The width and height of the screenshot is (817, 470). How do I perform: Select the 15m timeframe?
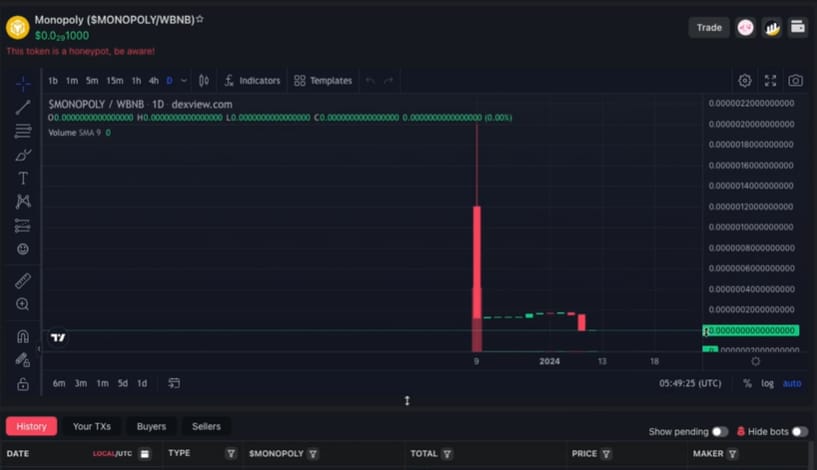(x=115, y=81)
